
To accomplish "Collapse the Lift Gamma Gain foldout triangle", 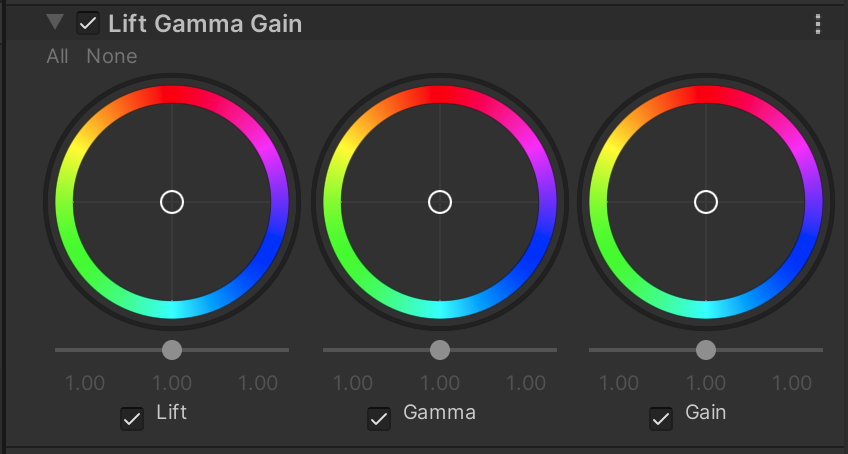I will [x=55, y=22].
